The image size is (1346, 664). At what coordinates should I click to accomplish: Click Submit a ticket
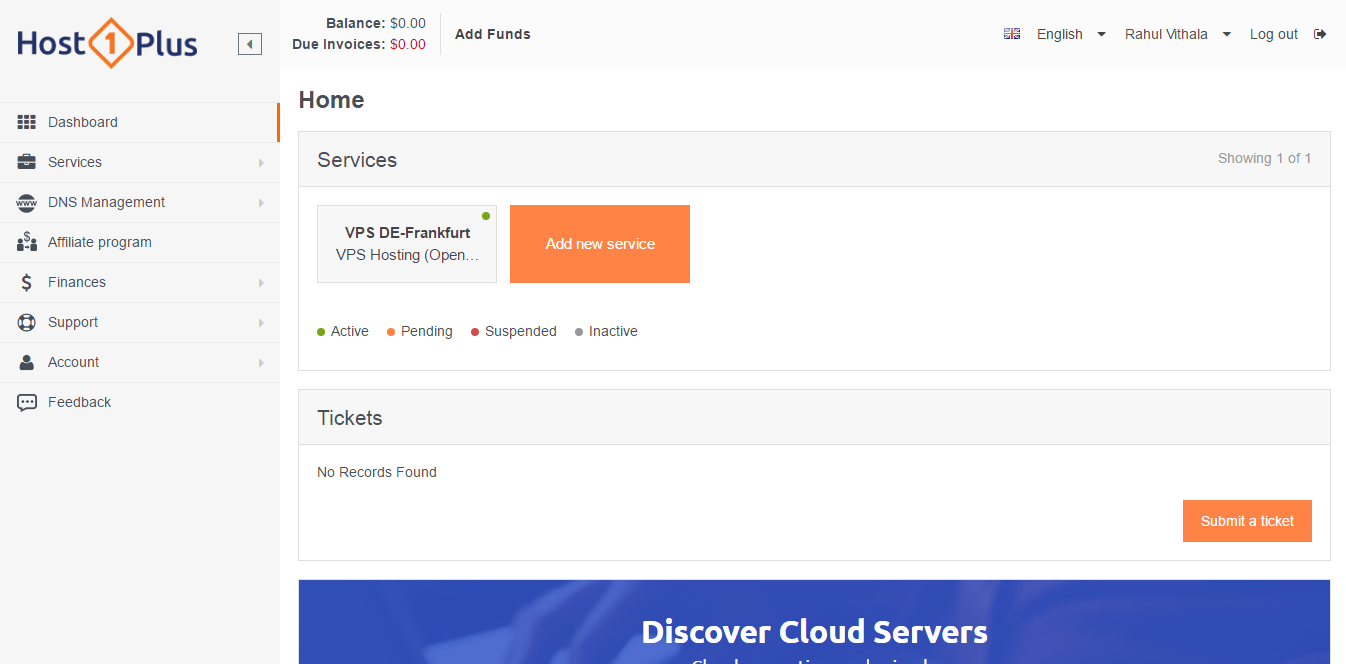point(1247,520)
